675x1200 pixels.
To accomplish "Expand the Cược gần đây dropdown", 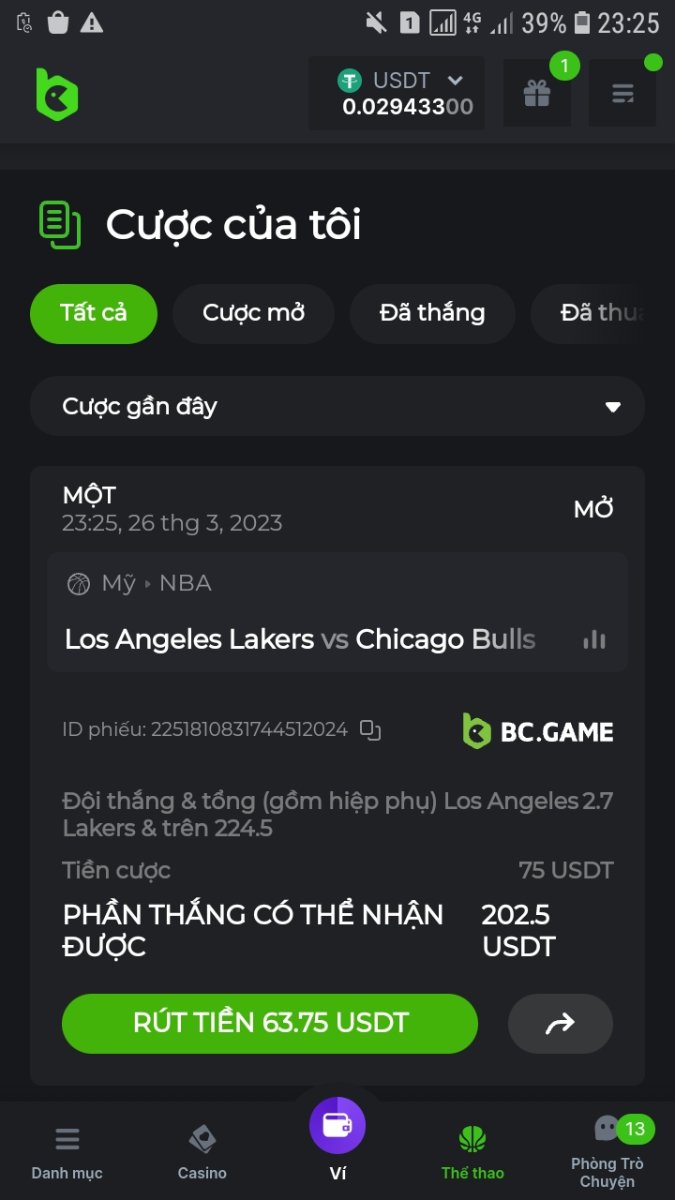I will point(337,406).
